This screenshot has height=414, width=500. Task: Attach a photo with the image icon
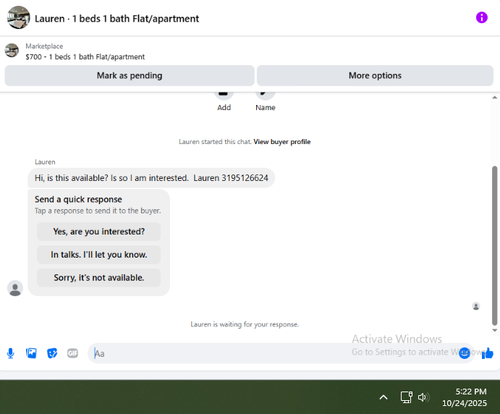click(31, 353)
